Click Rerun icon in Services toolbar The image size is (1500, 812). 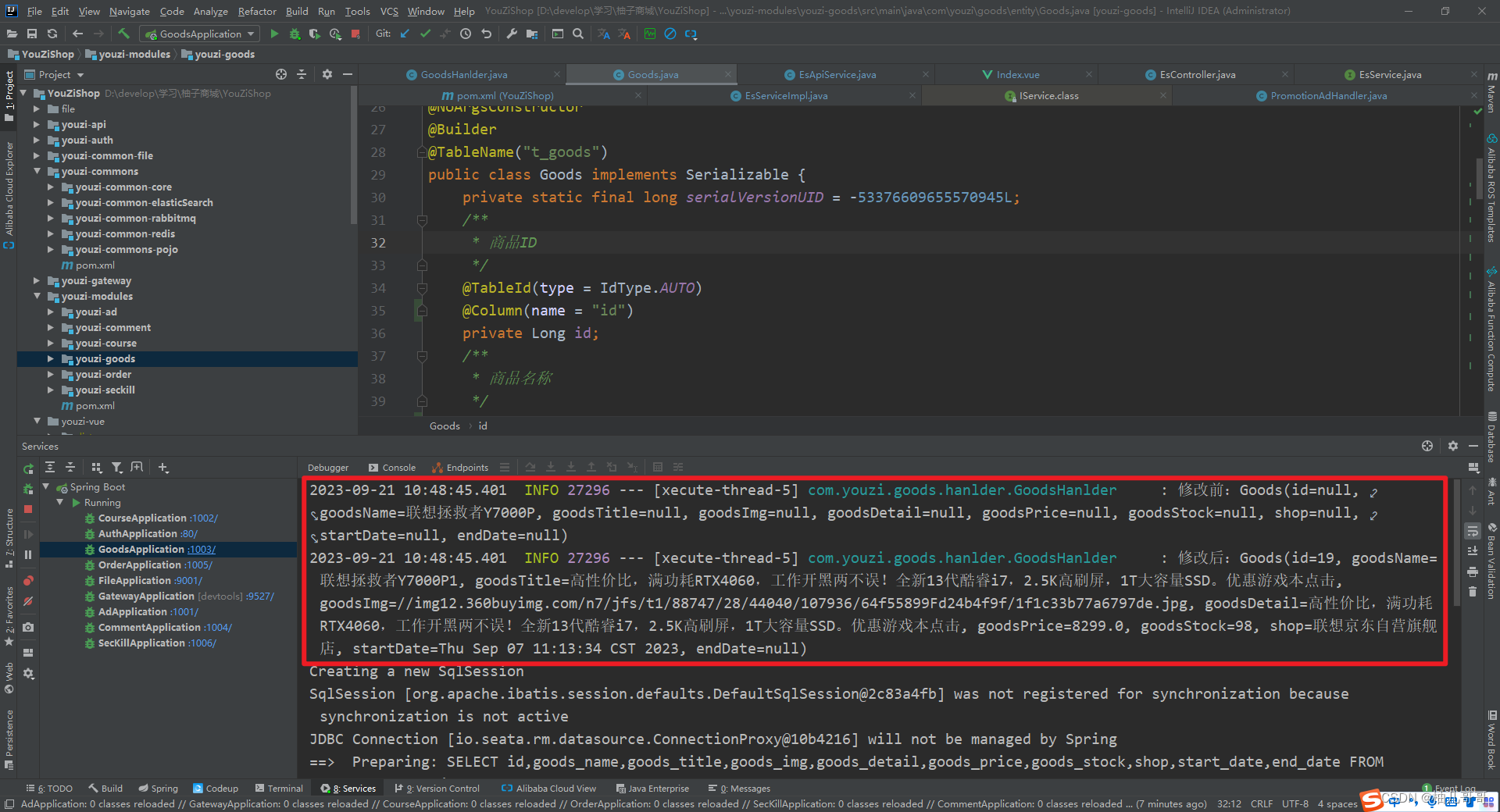click(29, 469)
